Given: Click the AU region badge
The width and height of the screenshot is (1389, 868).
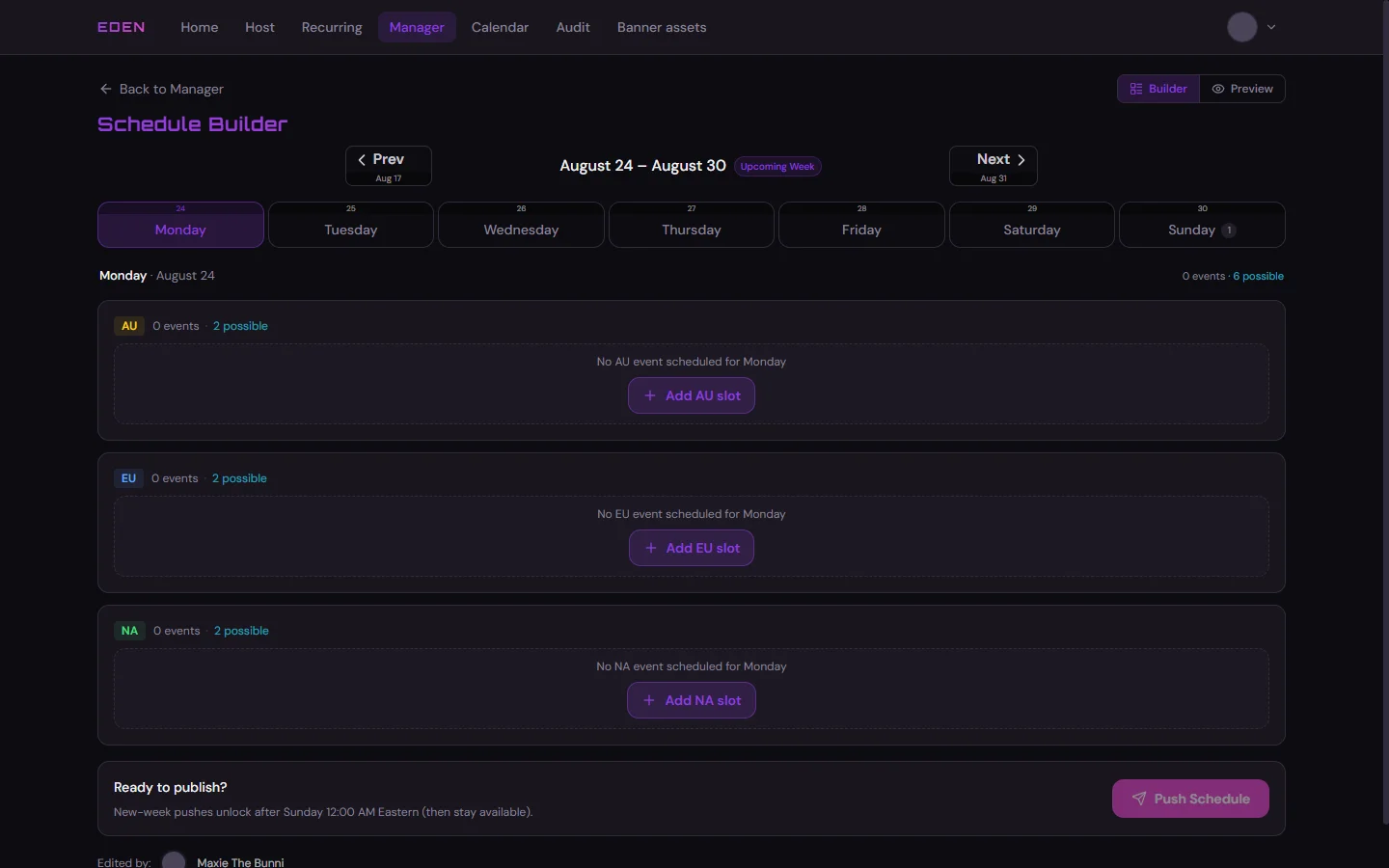Looking at the screenshot, I should 129,326.
